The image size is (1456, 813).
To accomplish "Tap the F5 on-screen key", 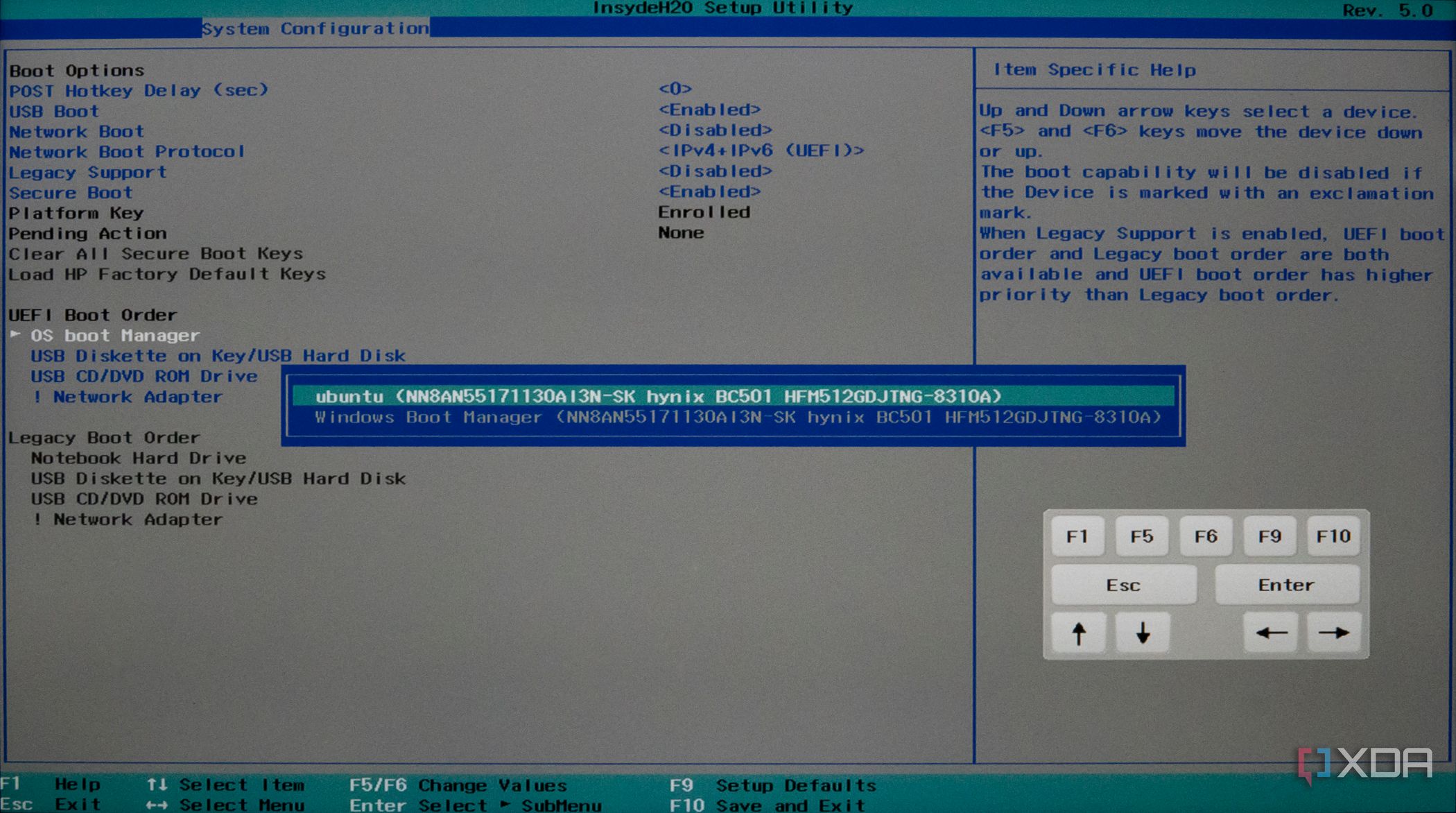I will pyautogui.click(x=1141, y=536).
